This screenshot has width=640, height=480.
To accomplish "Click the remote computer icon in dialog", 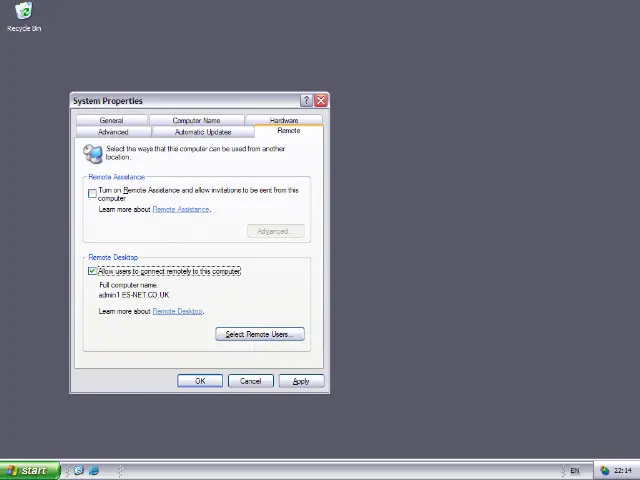I will (x=93, y=153).
